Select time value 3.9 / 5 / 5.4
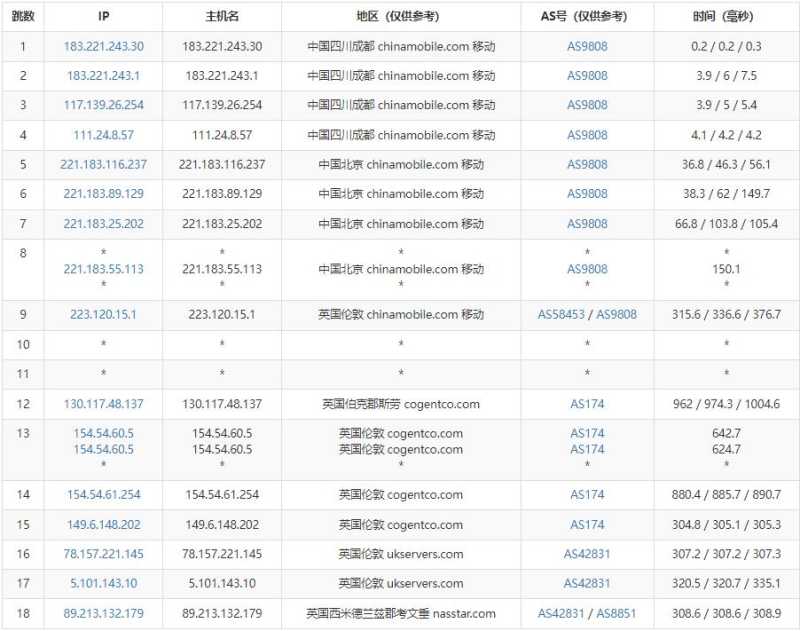This screenshot has width=800, height=631. (x=726, y=105)
